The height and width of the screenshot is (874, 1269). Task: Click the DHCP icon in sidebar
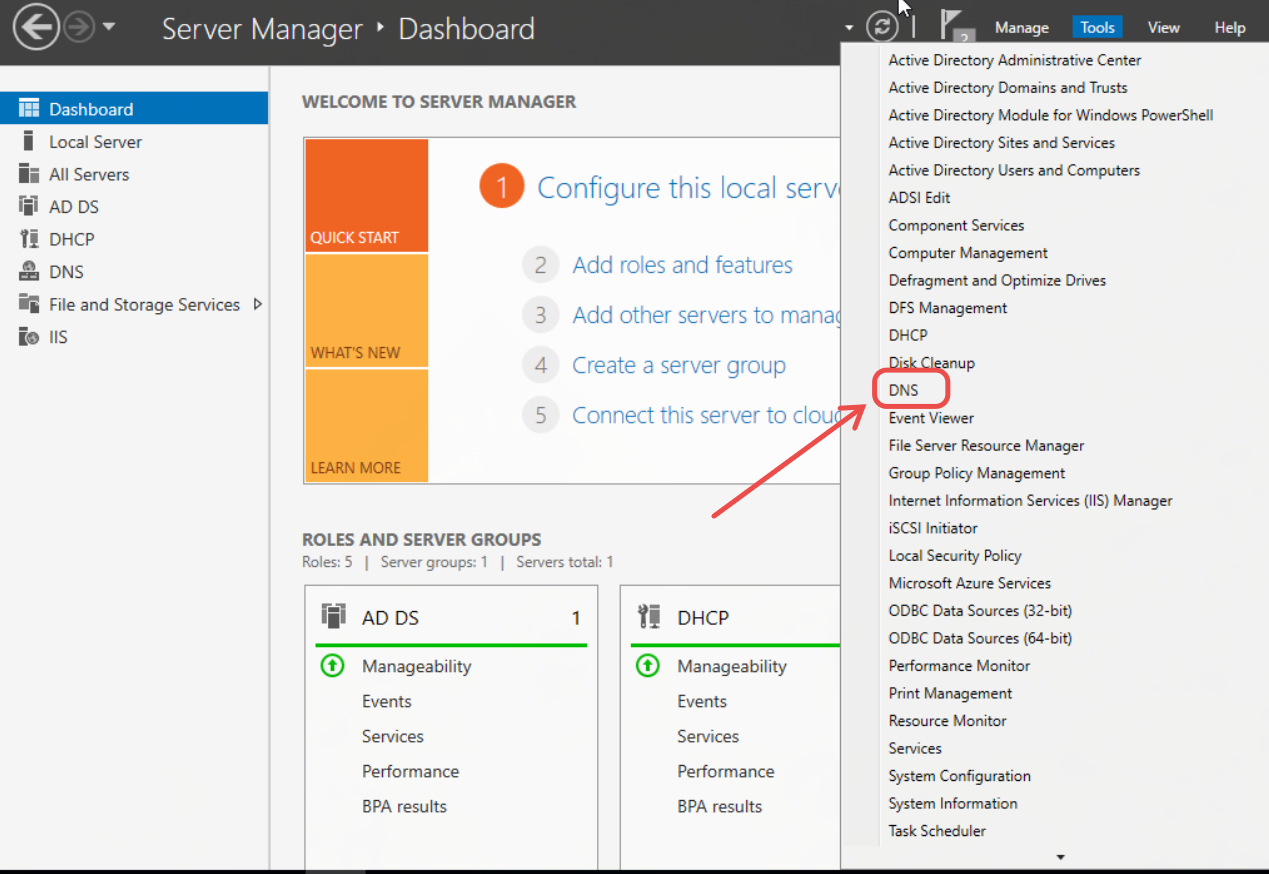[x=29, y=239]
